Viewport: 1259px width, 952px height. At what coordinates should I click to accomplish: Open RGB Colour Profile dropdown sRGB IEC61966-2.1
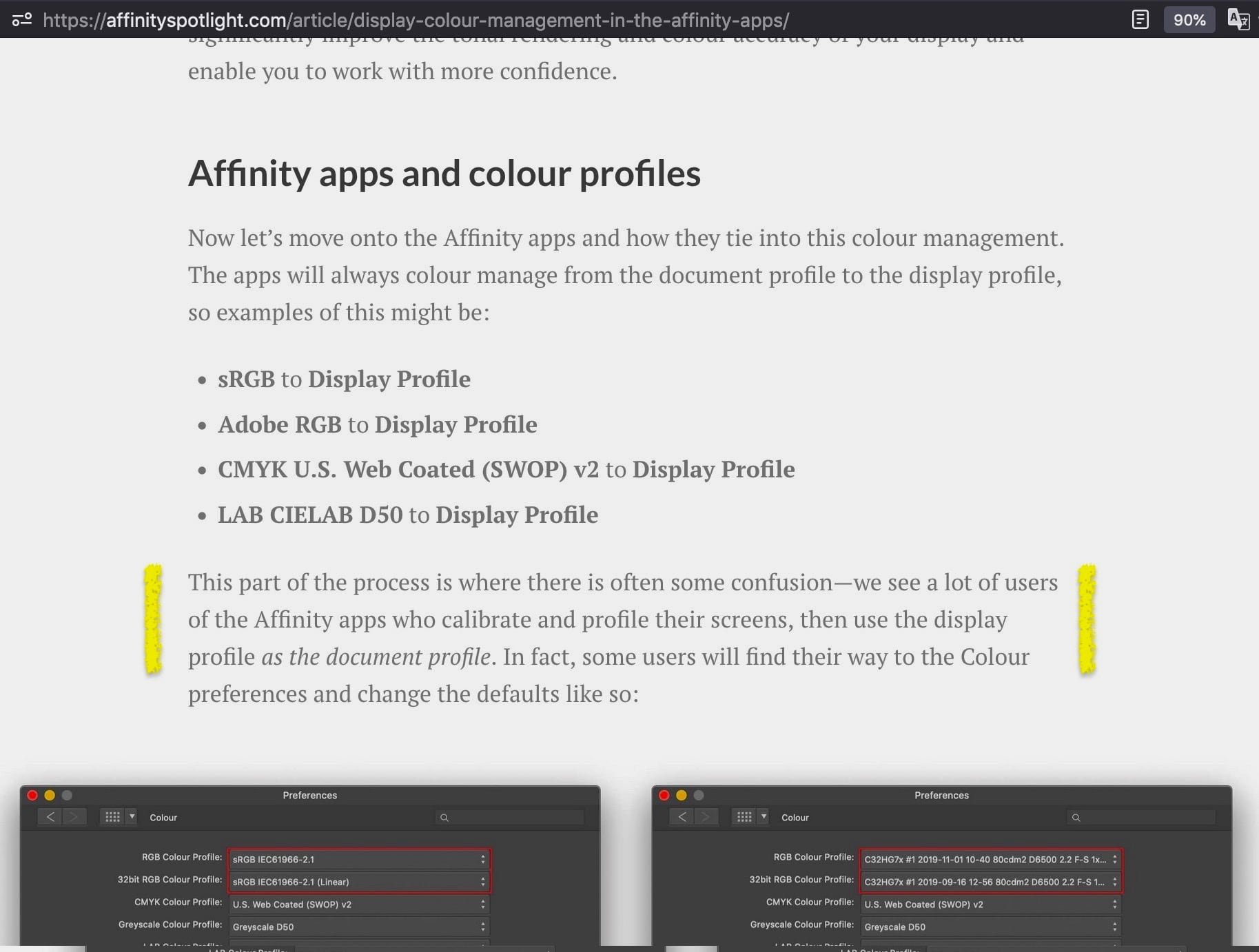[359, 859]
